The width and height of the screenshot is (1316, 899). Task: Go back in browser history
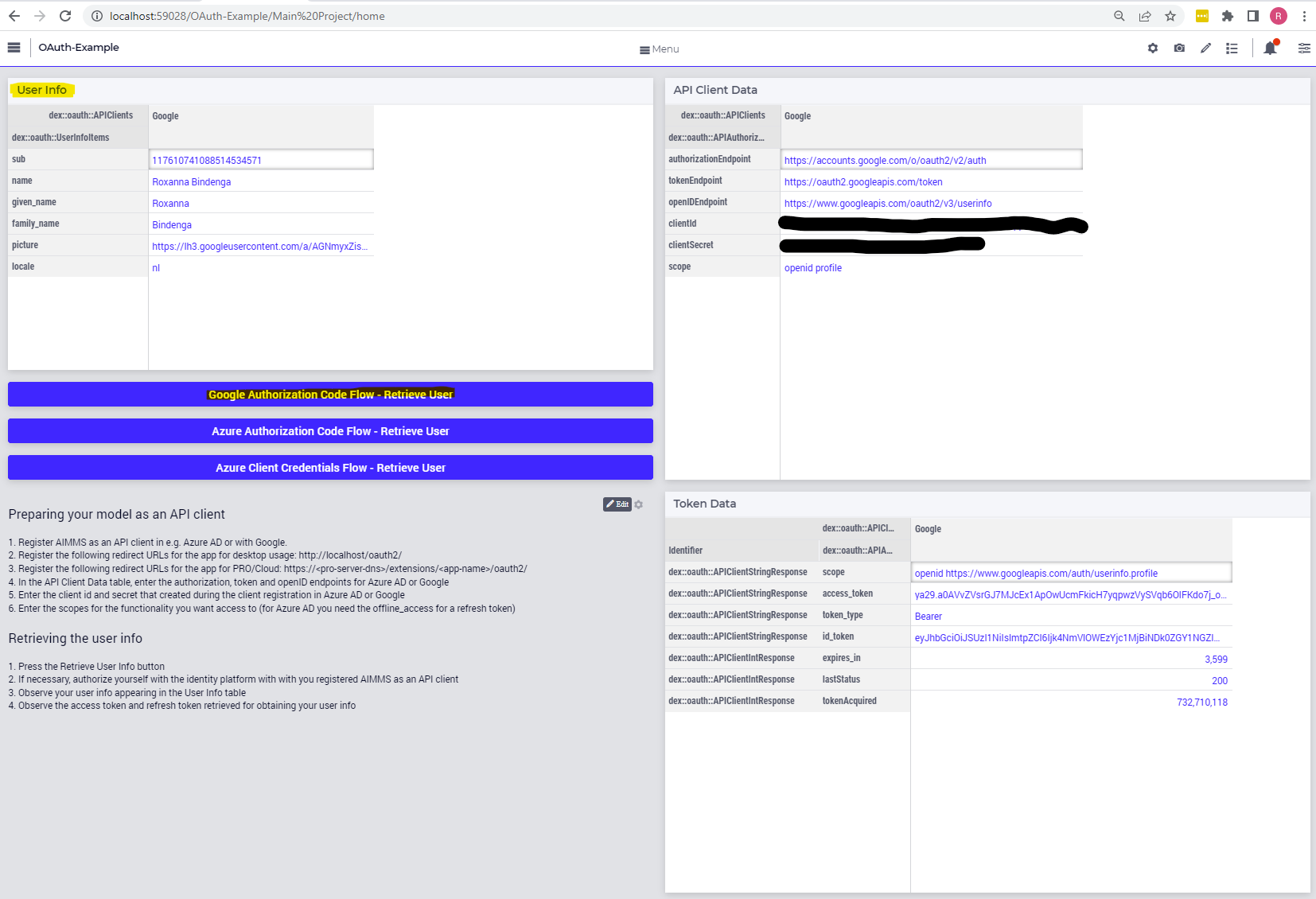14,16
